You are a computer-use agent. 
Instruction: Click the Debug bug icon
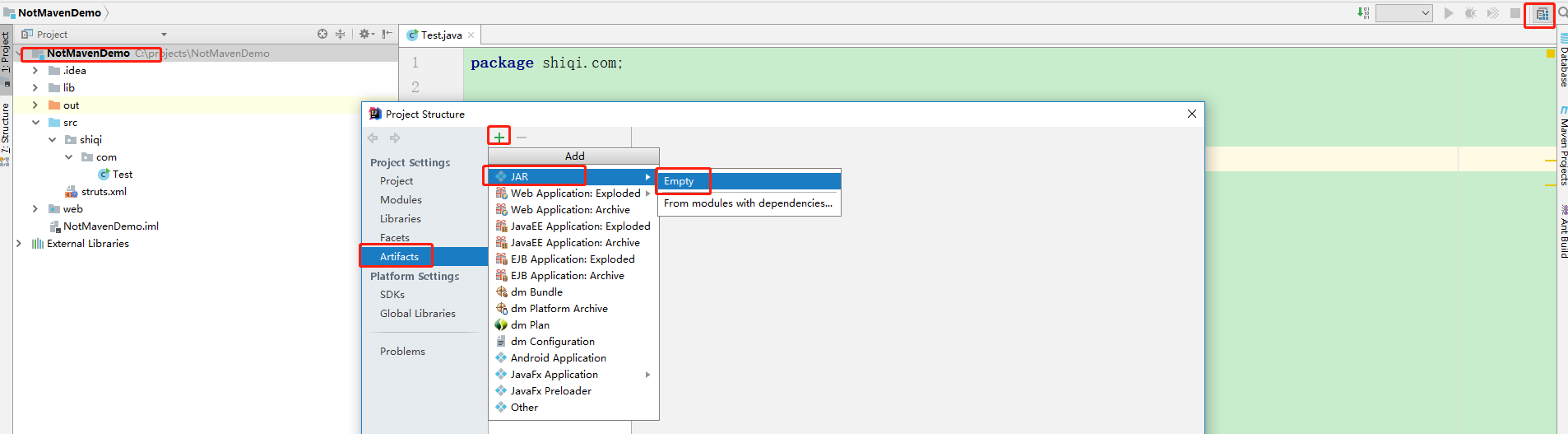click(1470, 13)
